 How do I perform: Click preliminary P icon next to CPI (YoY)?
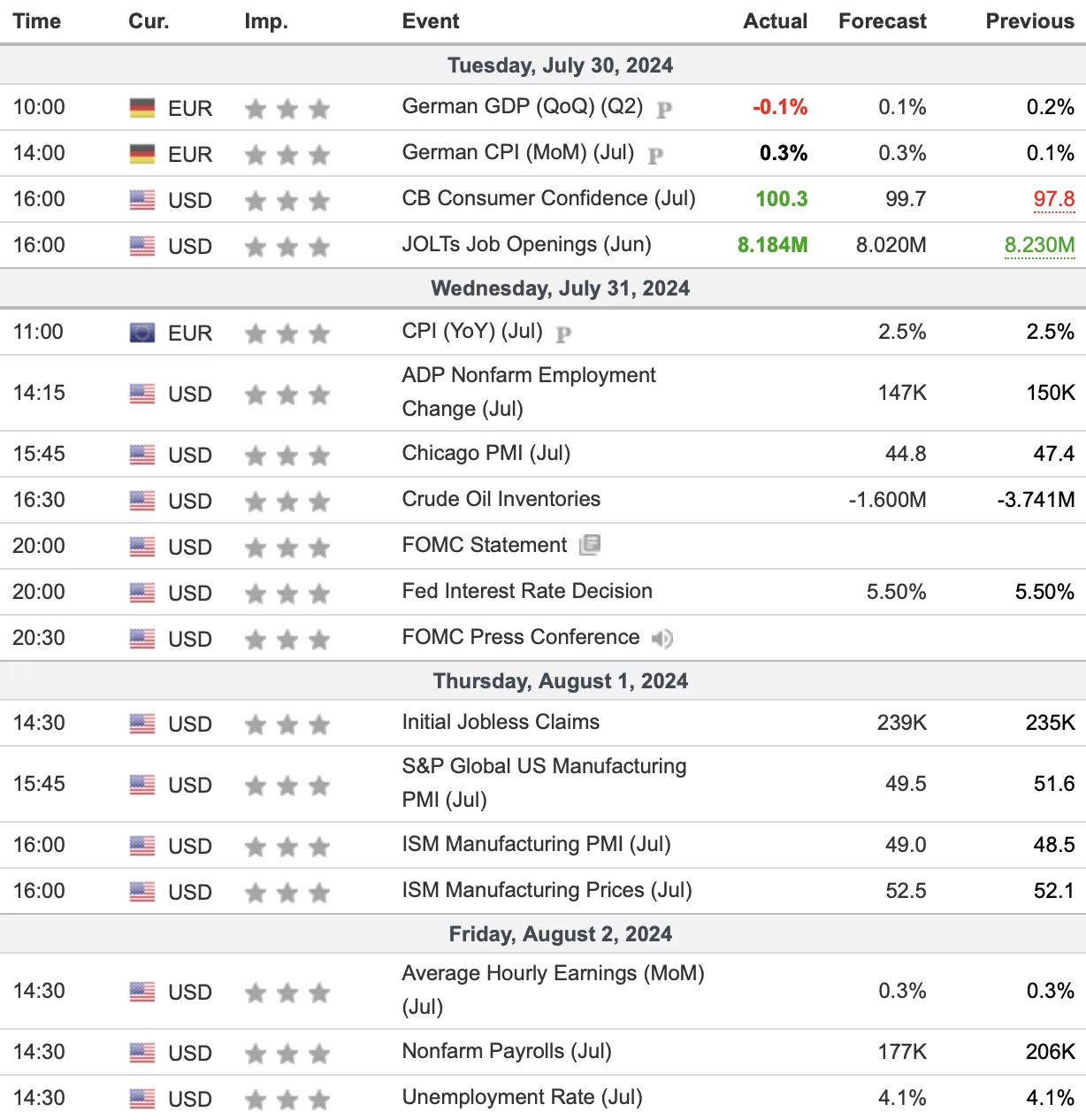(x=563, y=334)
